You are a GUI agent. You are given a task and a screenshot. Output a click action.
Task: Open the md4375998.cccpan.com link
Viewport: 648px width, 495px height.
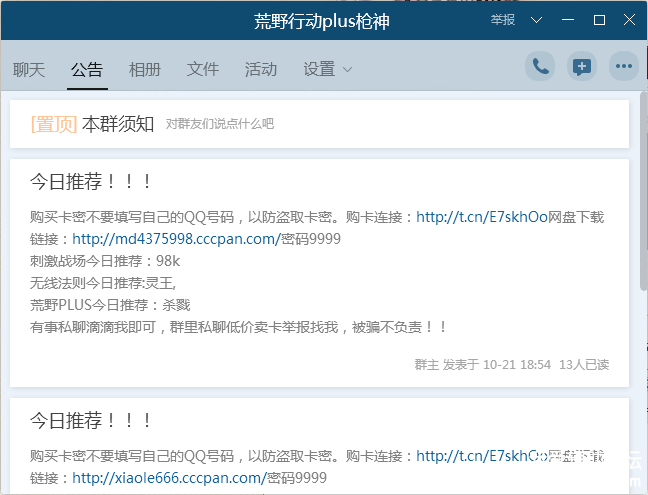point(176,239)
